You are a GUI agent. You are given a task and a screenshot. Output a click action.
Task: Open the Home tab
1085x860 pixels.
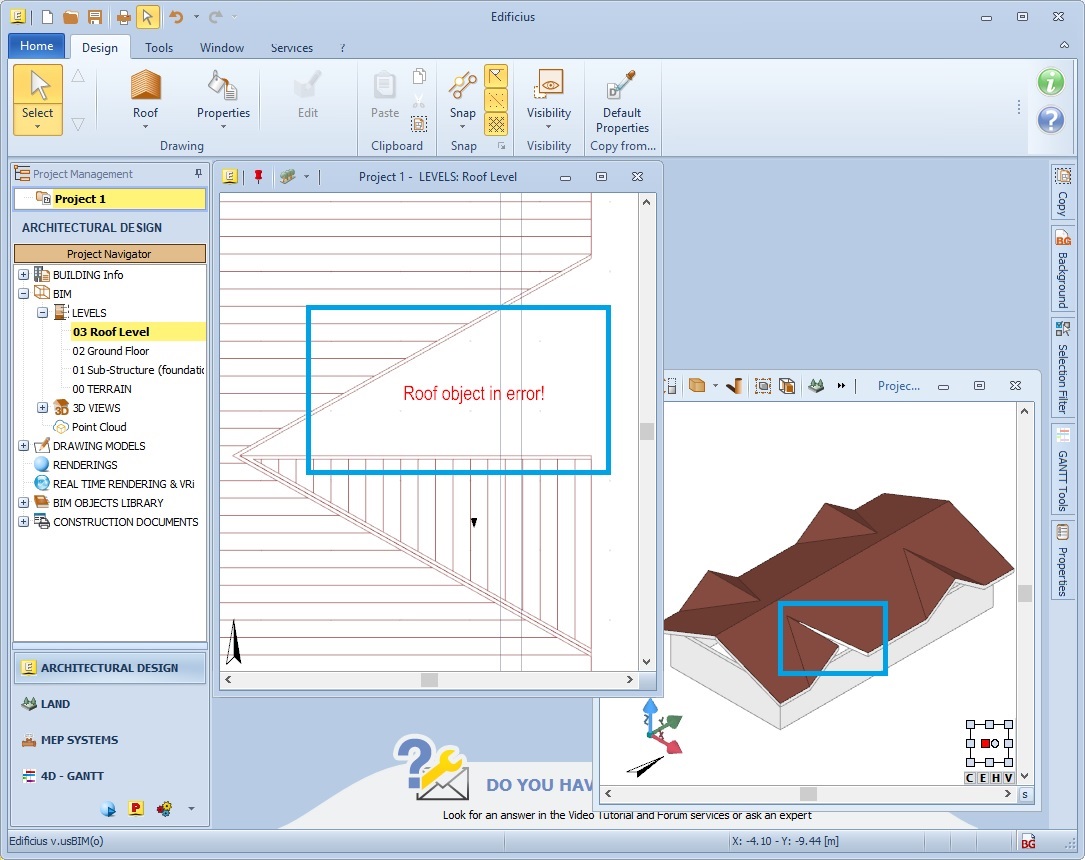pos(37,46)
